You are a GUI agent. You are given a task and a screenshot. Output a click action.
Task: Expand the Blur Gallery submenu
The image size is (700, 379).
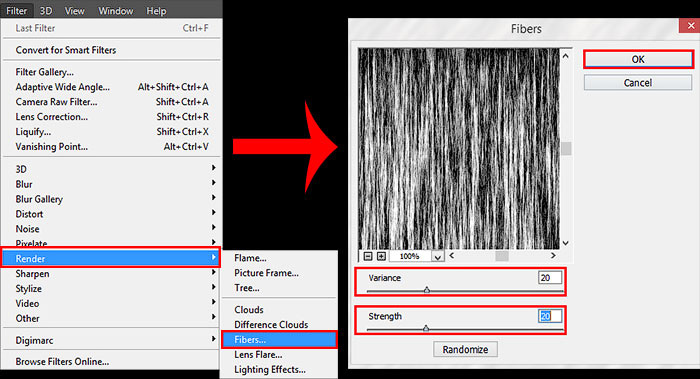(x=112, y=199)
